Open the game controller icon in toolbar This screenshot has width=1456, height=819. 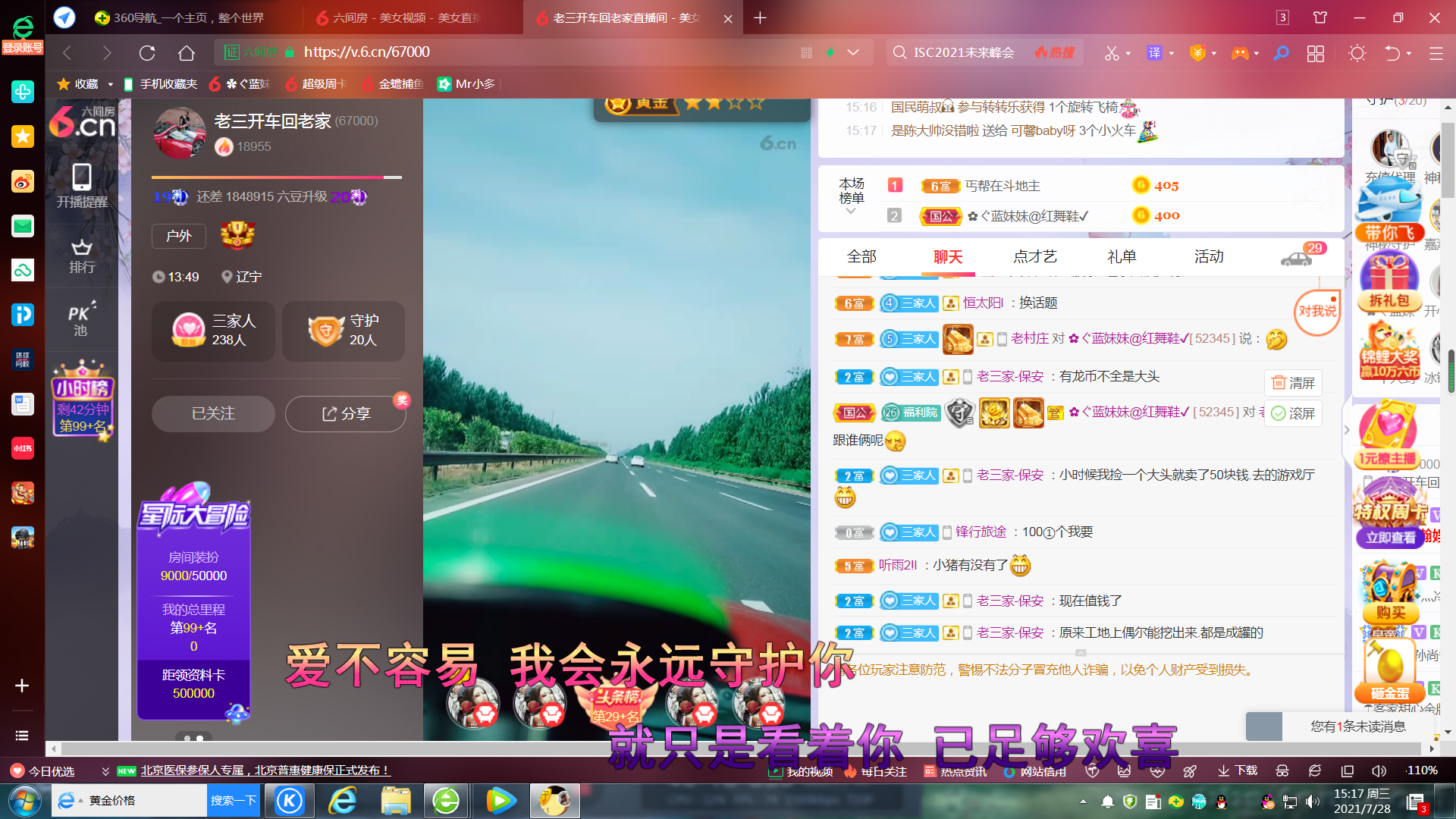coord(1240,53)
